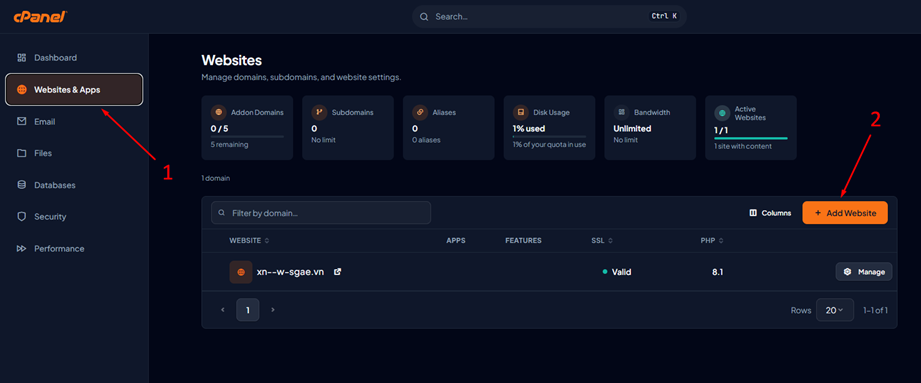Sort by the SSL column header
This screenshot has width=921, height=383.
601,240
